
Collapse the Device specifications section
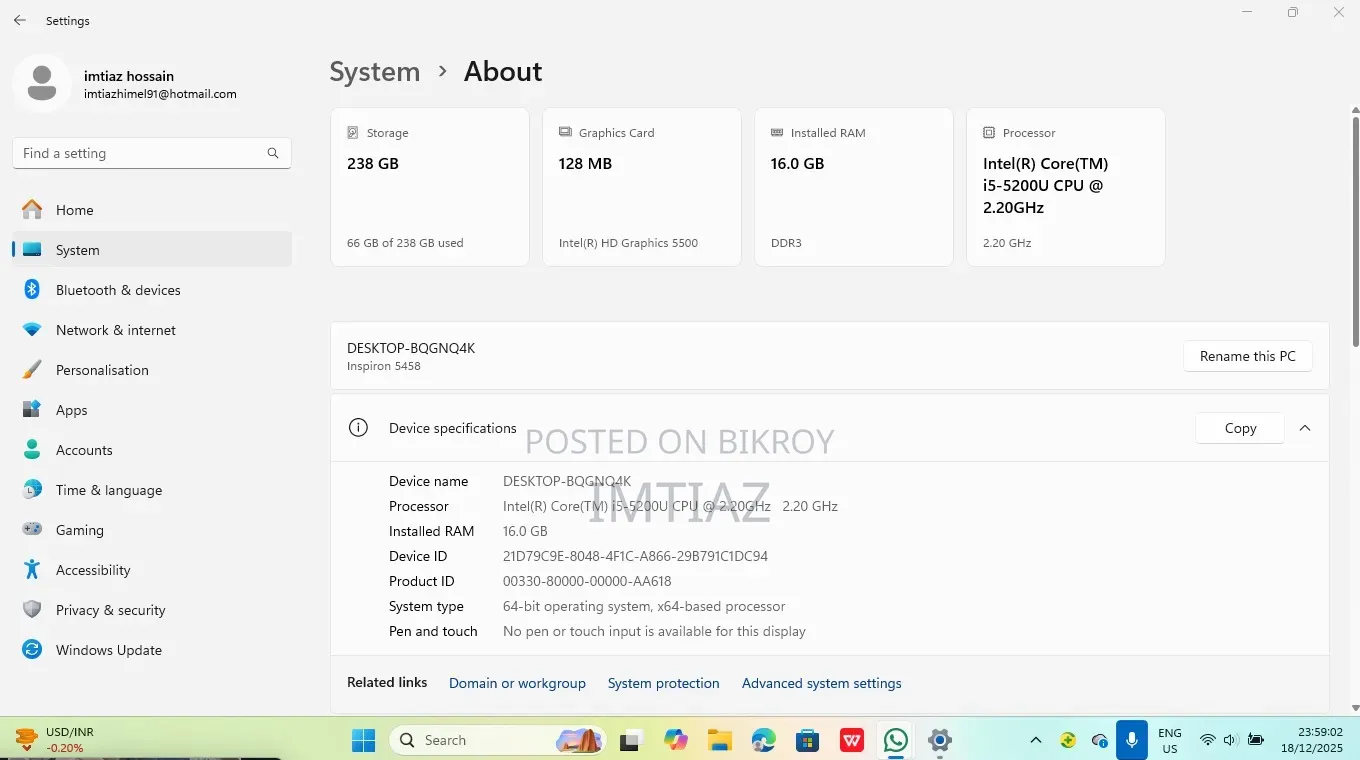1305,428
